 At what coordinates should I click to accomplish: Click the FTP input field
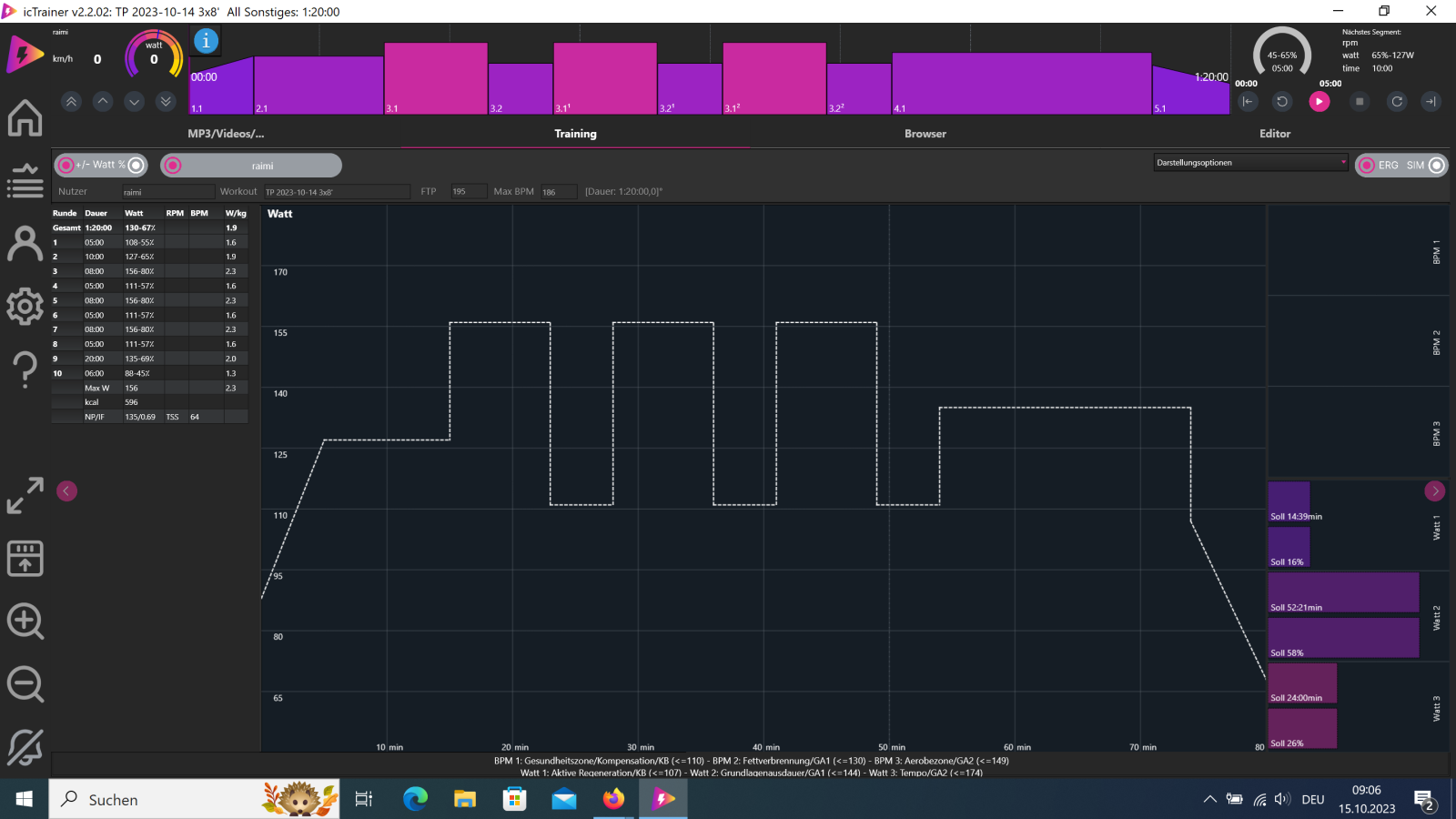point(468,192)
